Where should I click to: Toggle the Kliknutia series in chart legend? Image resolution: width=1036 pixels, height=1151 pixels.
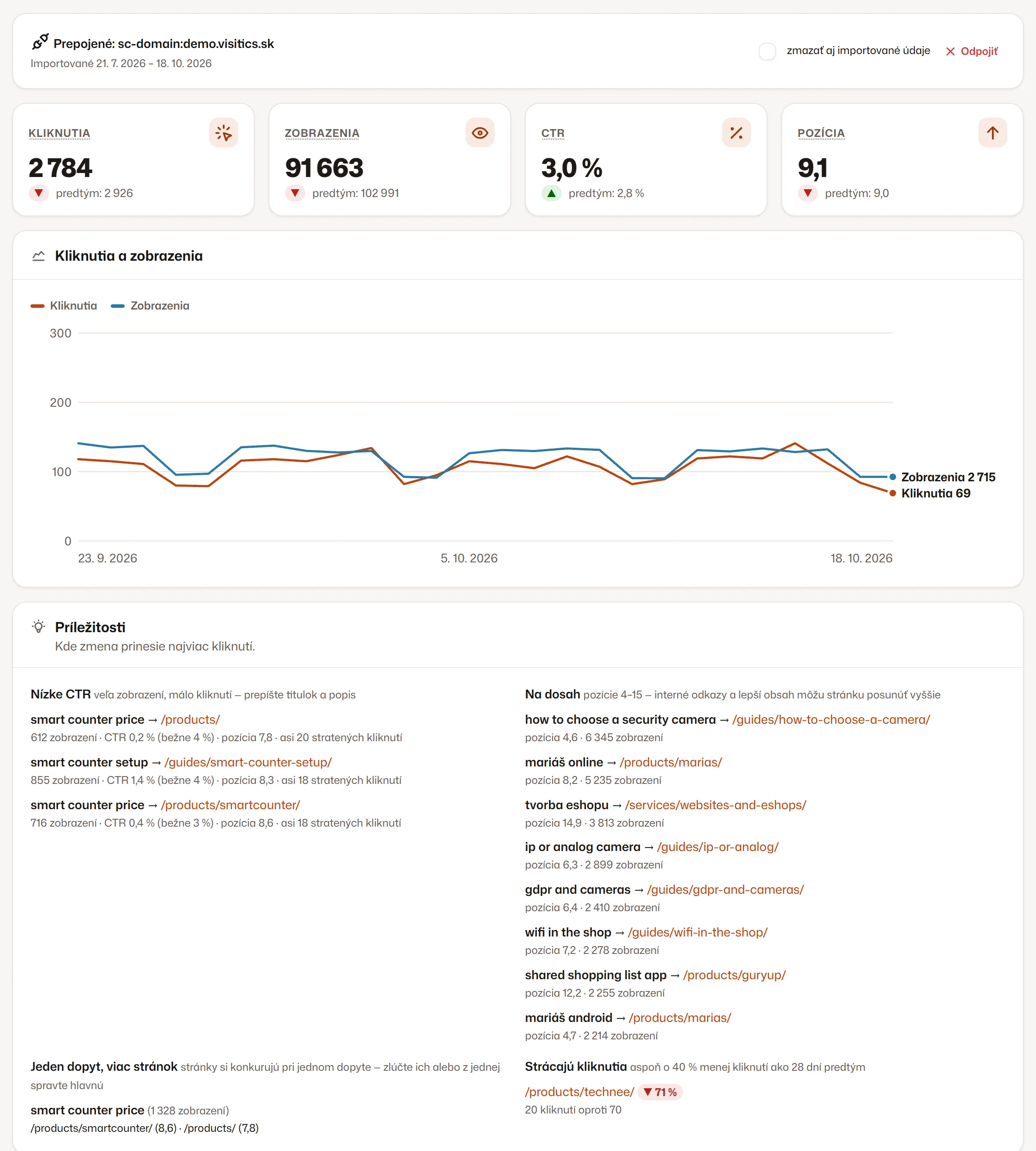pos(64,306)
